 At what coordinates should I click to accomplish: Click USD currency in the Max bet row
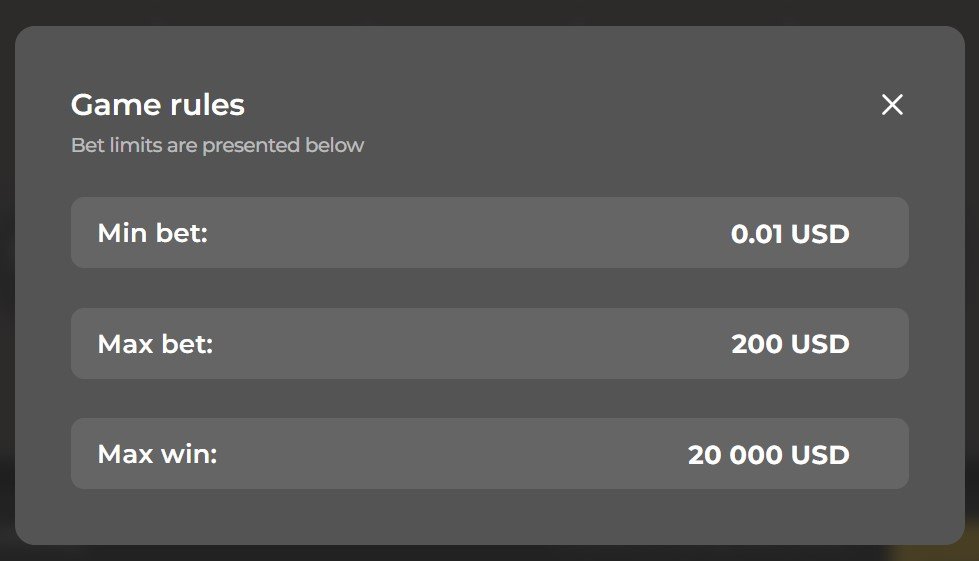pos(820,345)
